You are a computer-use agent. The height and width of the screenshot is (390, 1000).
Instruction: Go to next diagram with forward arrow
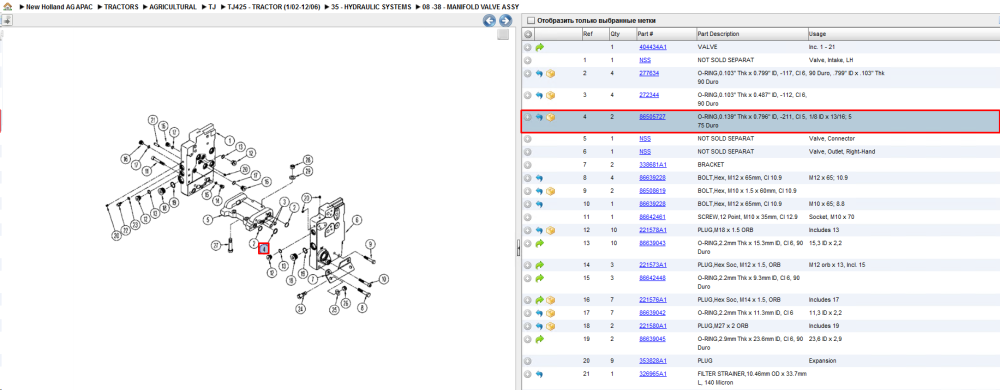(x=505, y=21)
